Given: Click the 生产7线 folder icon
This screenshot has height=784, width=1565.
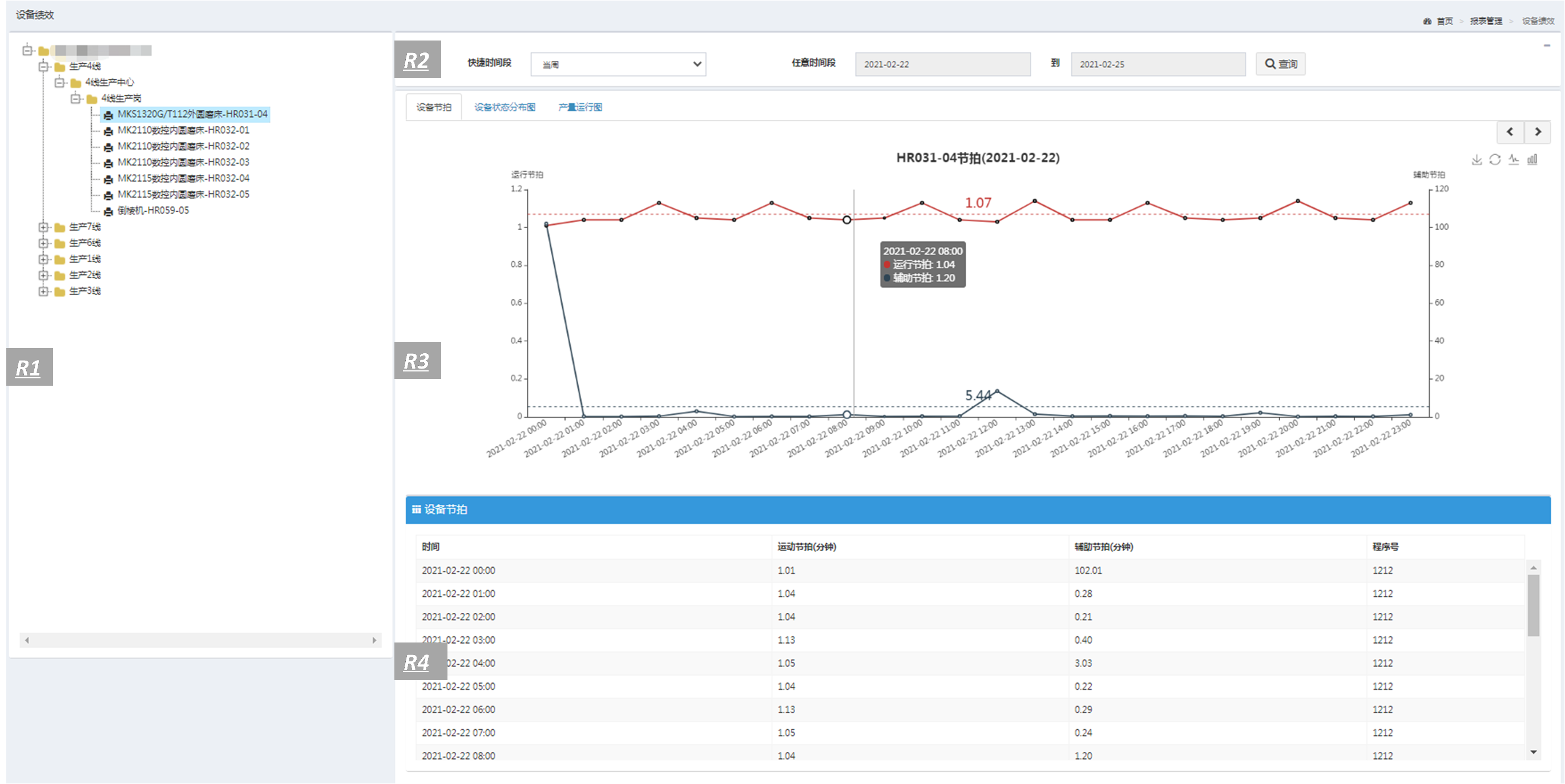Looking at the screenshot, I should (59, 228).
